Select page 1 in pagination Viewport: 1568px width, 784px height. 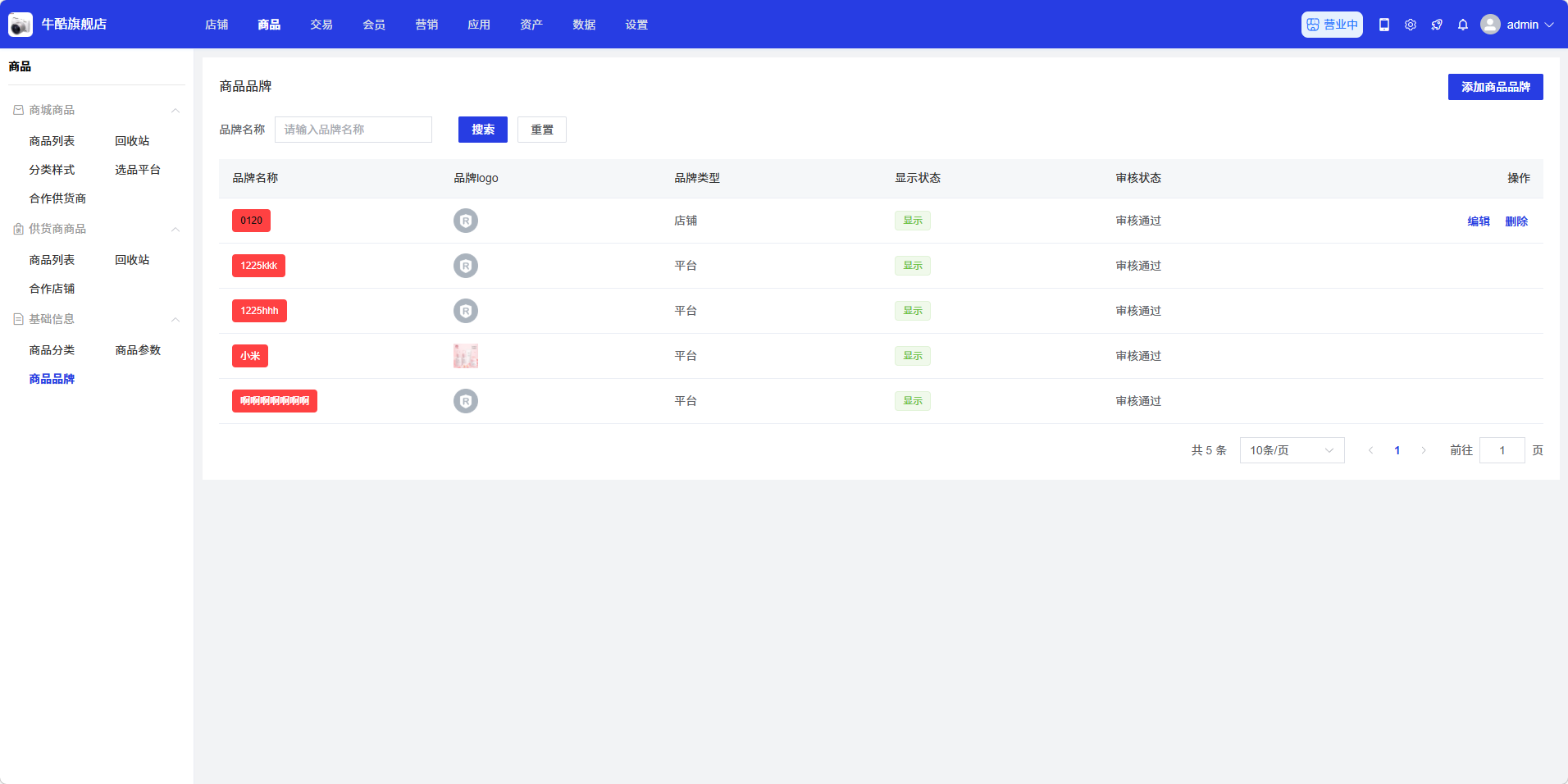pyautogui.click(x=1397, y=450)
